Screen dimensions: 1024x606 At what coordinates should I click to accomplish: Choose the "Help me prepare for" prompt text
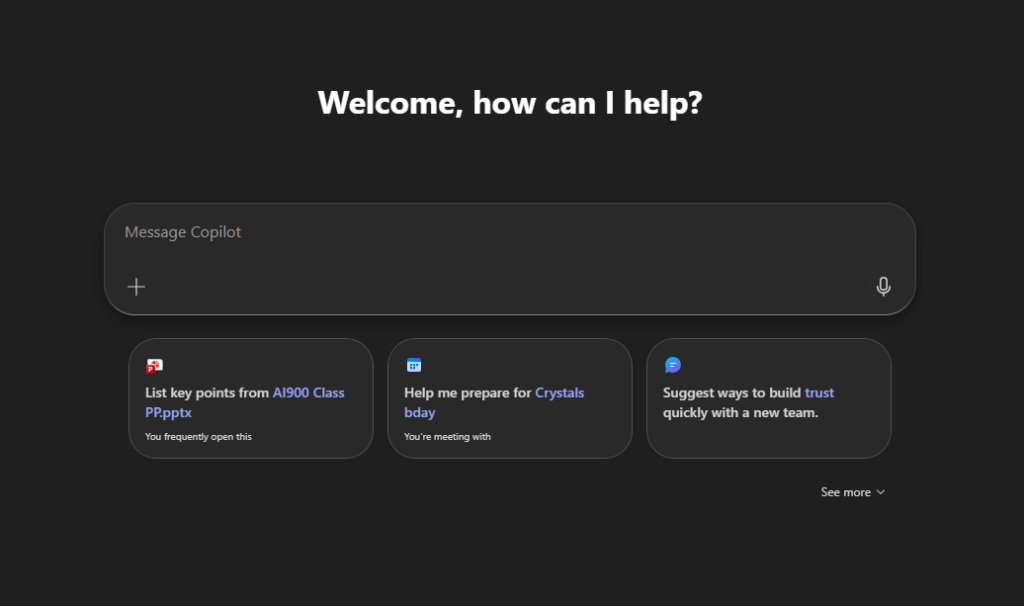467,393
